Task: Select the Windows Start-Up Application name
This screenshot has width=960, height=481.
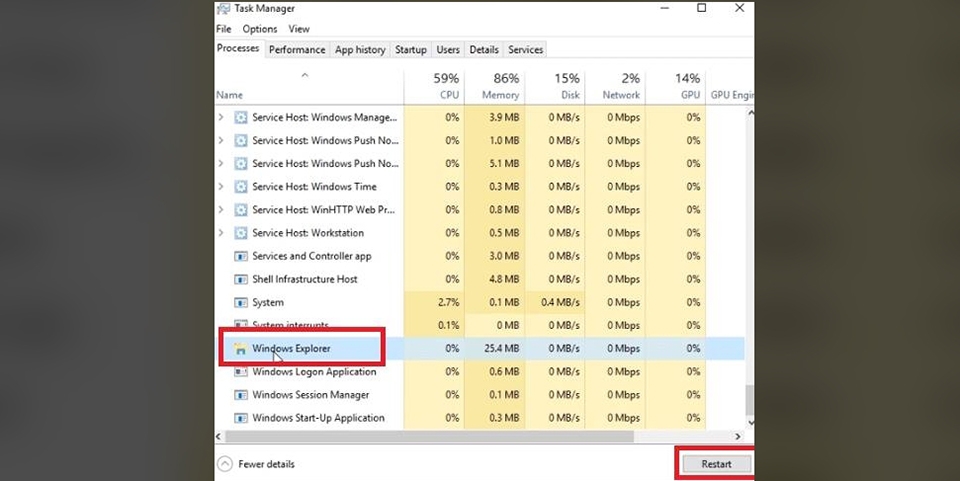Action: tap(318, 419)
